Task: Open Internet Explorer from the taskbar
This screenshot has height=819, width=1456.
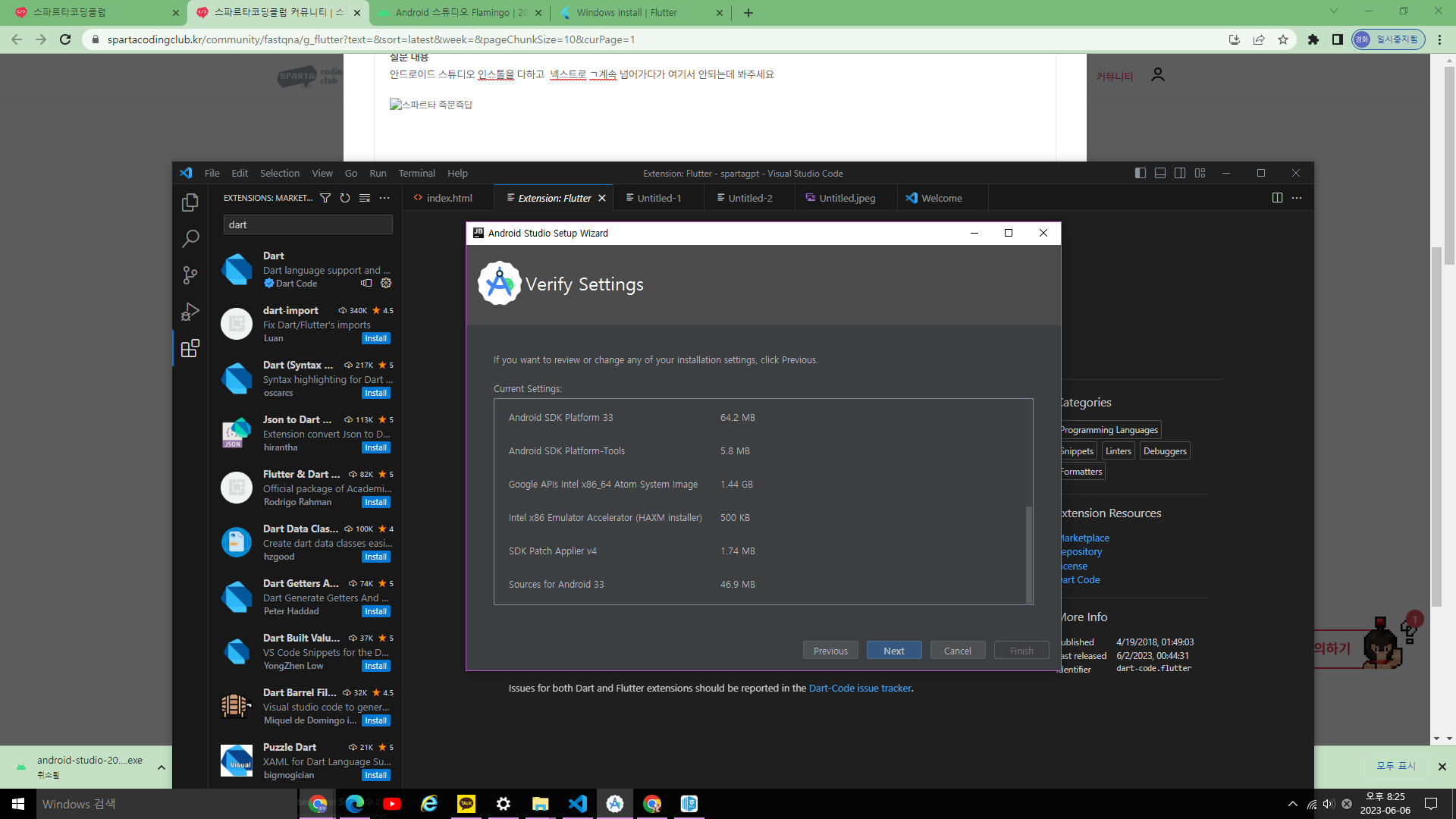Action: (429, 804)
